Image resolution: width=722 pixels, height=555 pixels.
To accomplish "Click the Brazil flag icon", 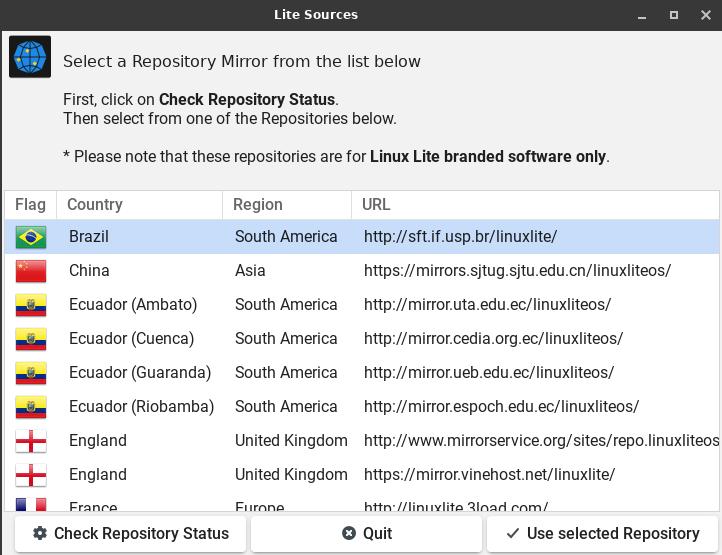I will (x=31, y=237).
